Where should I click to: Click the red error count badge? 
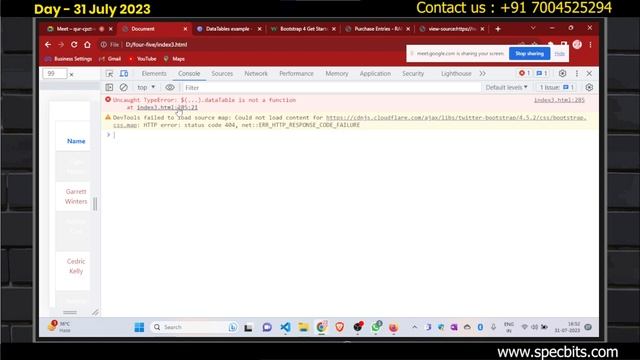pos(524,73)
